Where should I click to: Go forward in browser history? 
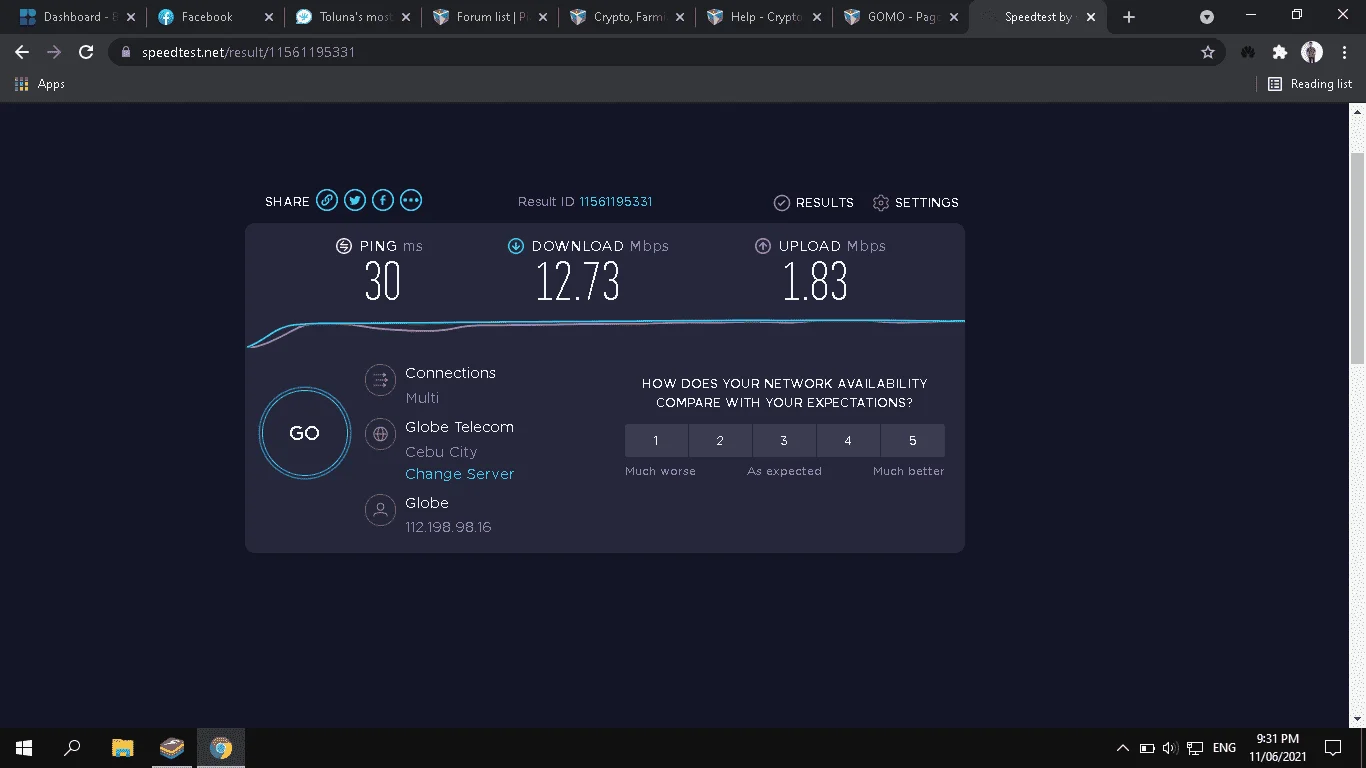(54, 52)
